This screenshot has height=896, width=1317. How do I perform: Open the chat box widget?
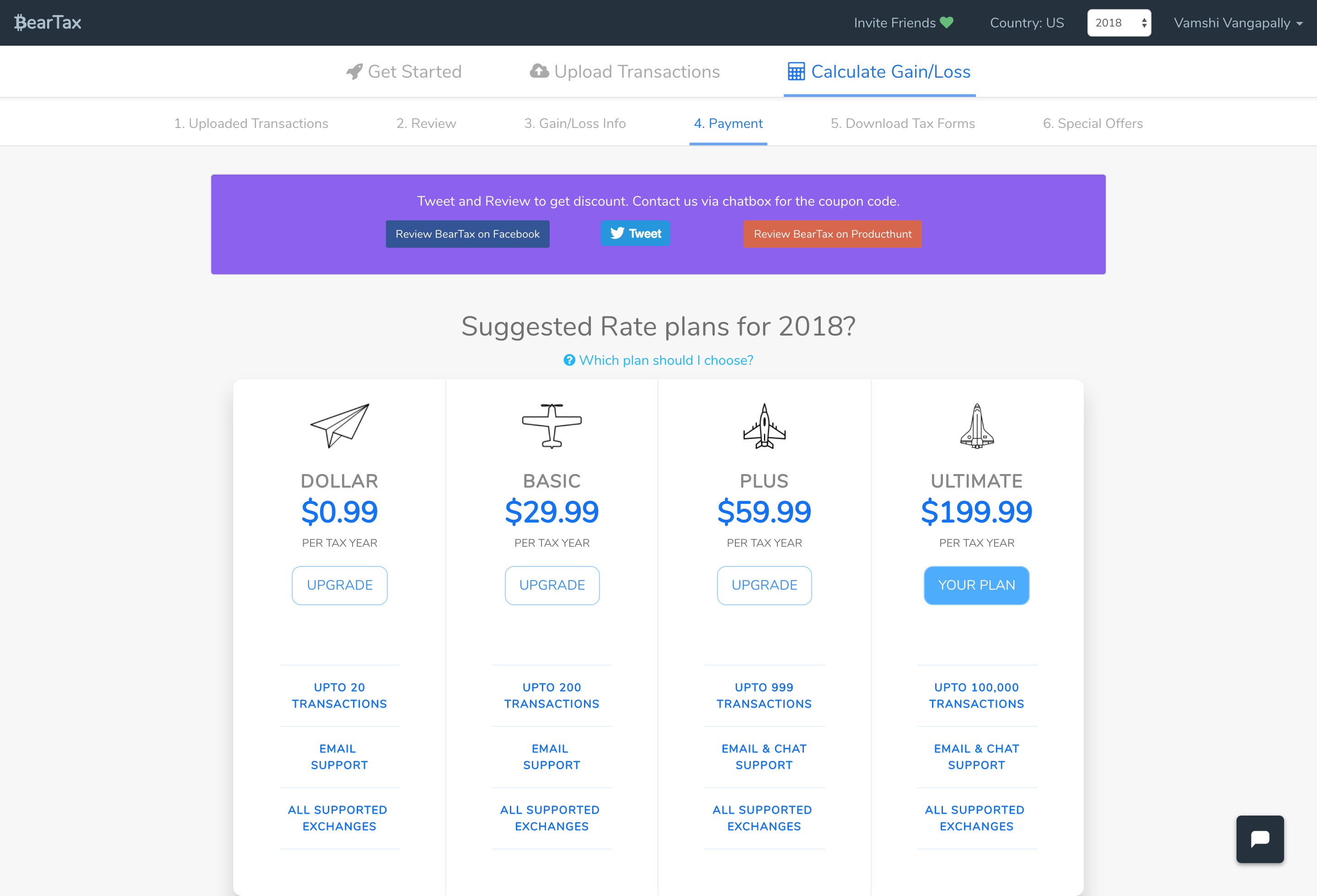[1259, 838]
